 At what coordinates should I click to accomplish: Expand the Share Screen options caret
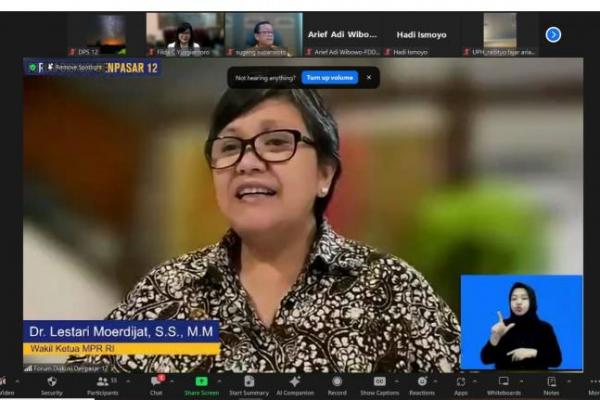coord(219,381)
